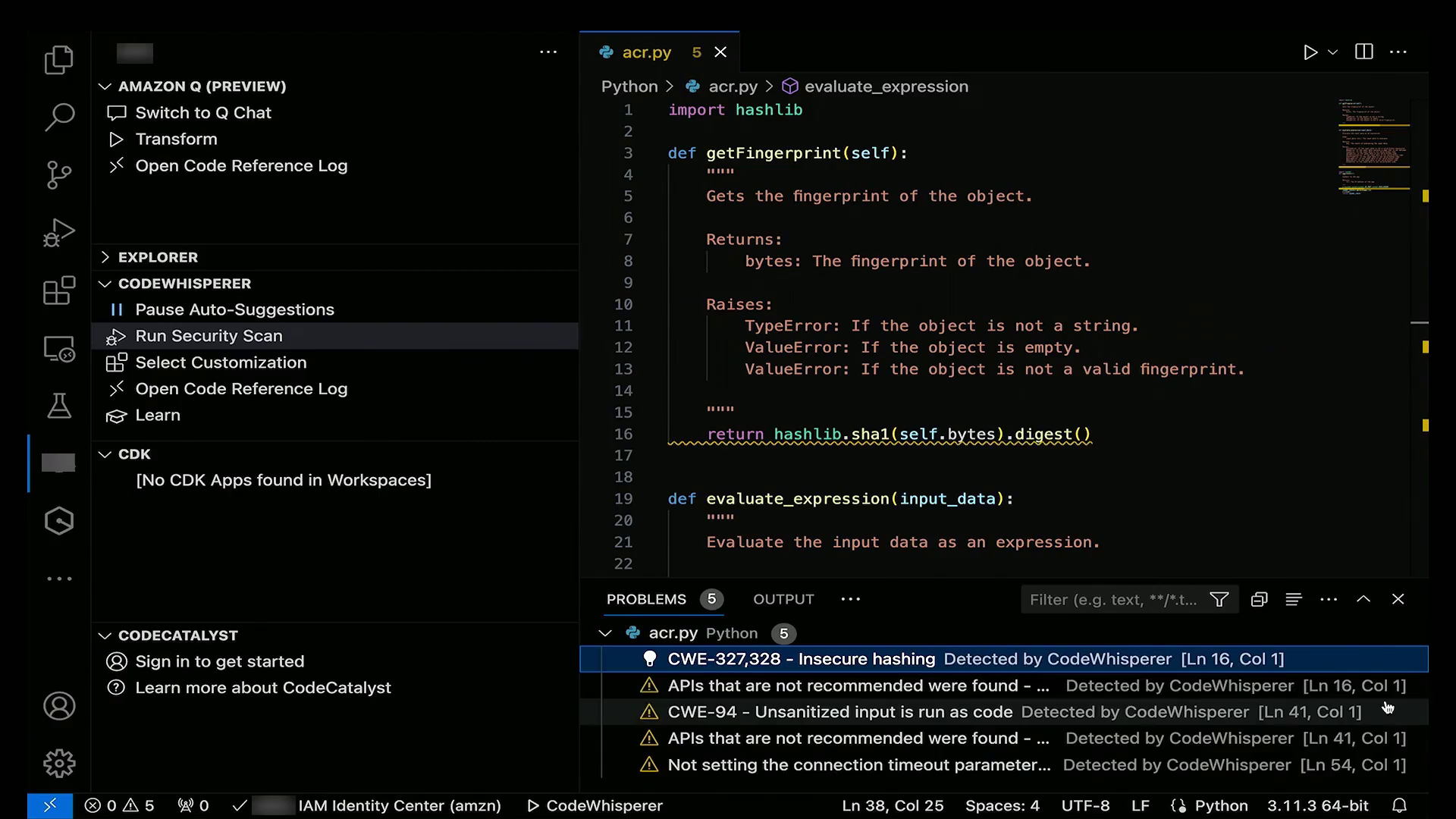Click the Search magnifier in activity bar

(x=58, y=118)
